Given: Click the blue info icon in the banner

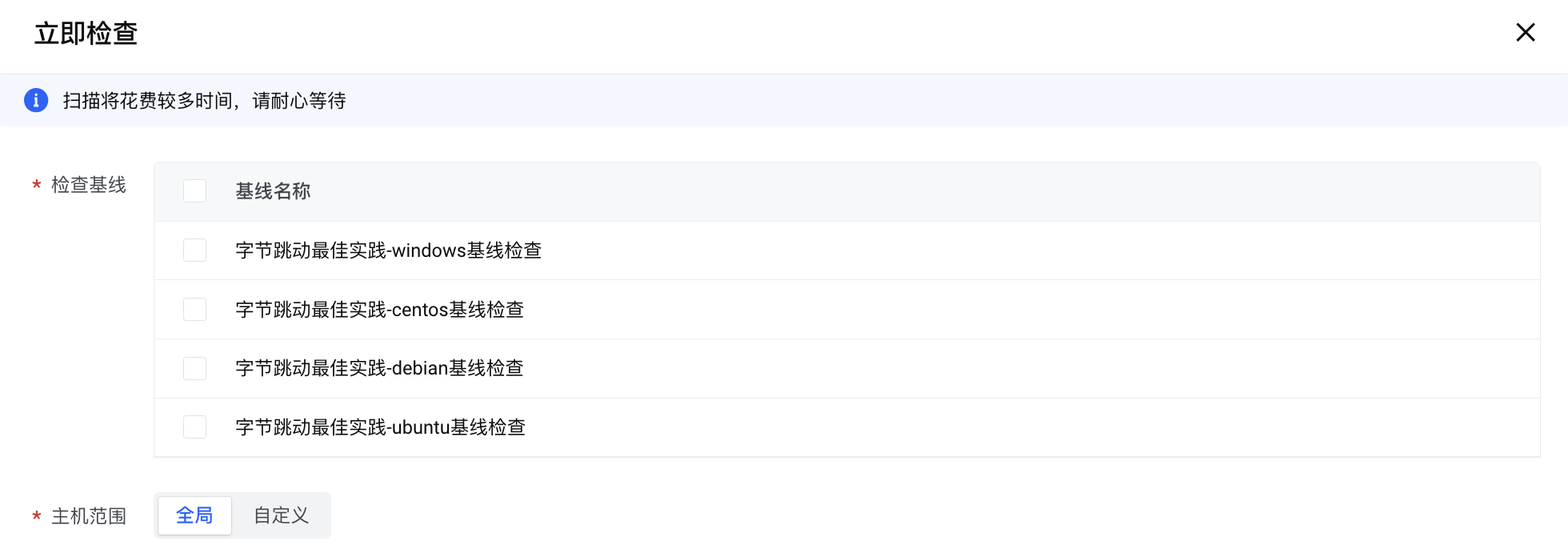Looking at the screenshot, I should point(36,100).
